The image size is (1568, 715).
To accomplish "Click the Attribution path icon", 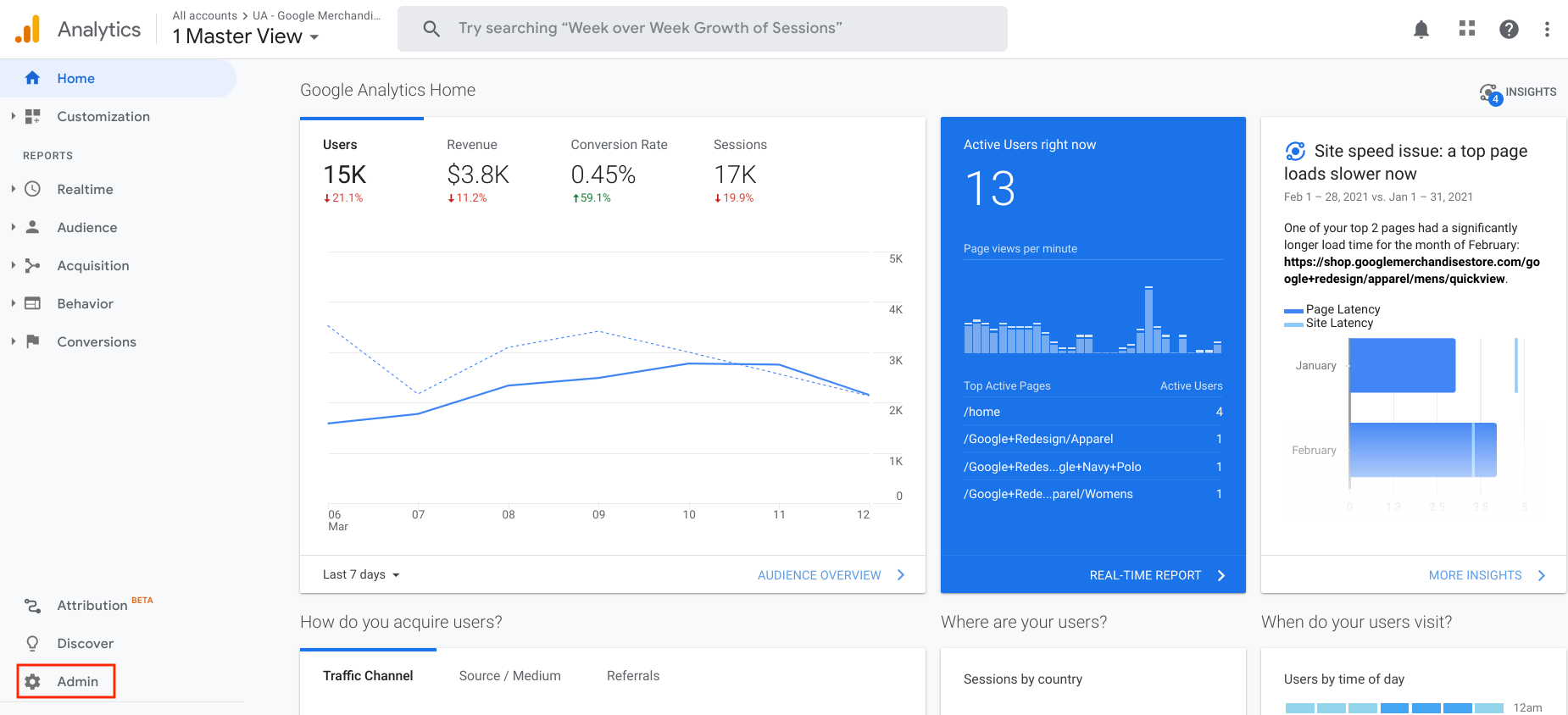I will (x=32, y=605).
